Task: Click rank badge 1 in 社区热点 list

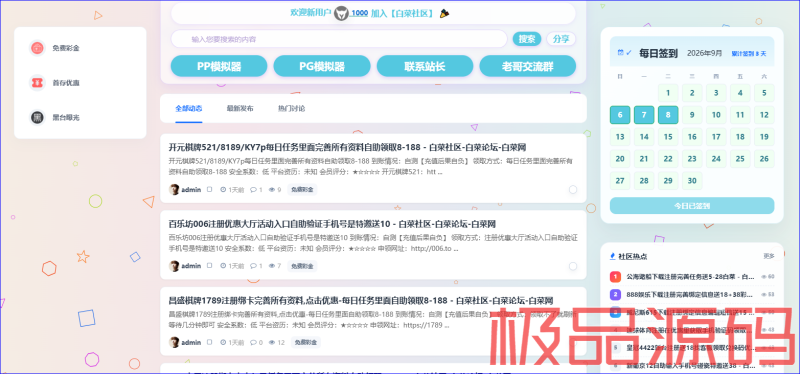Action: pyautogui.click(x=615, y=277)
